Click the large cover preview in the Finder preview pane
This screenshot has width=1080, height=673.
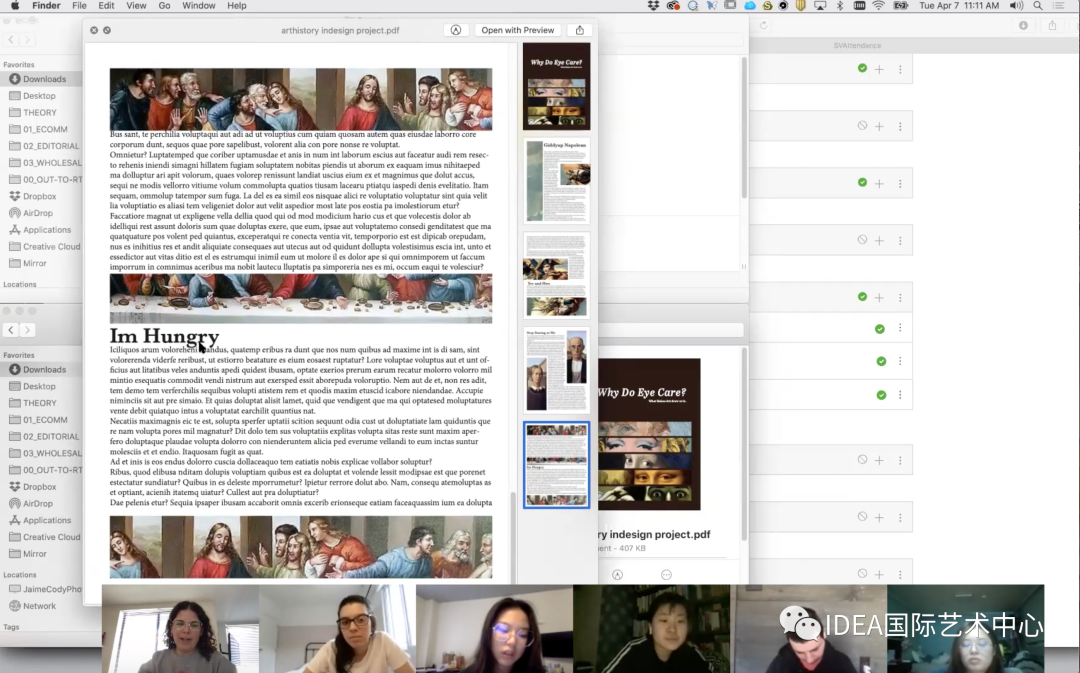649,434
